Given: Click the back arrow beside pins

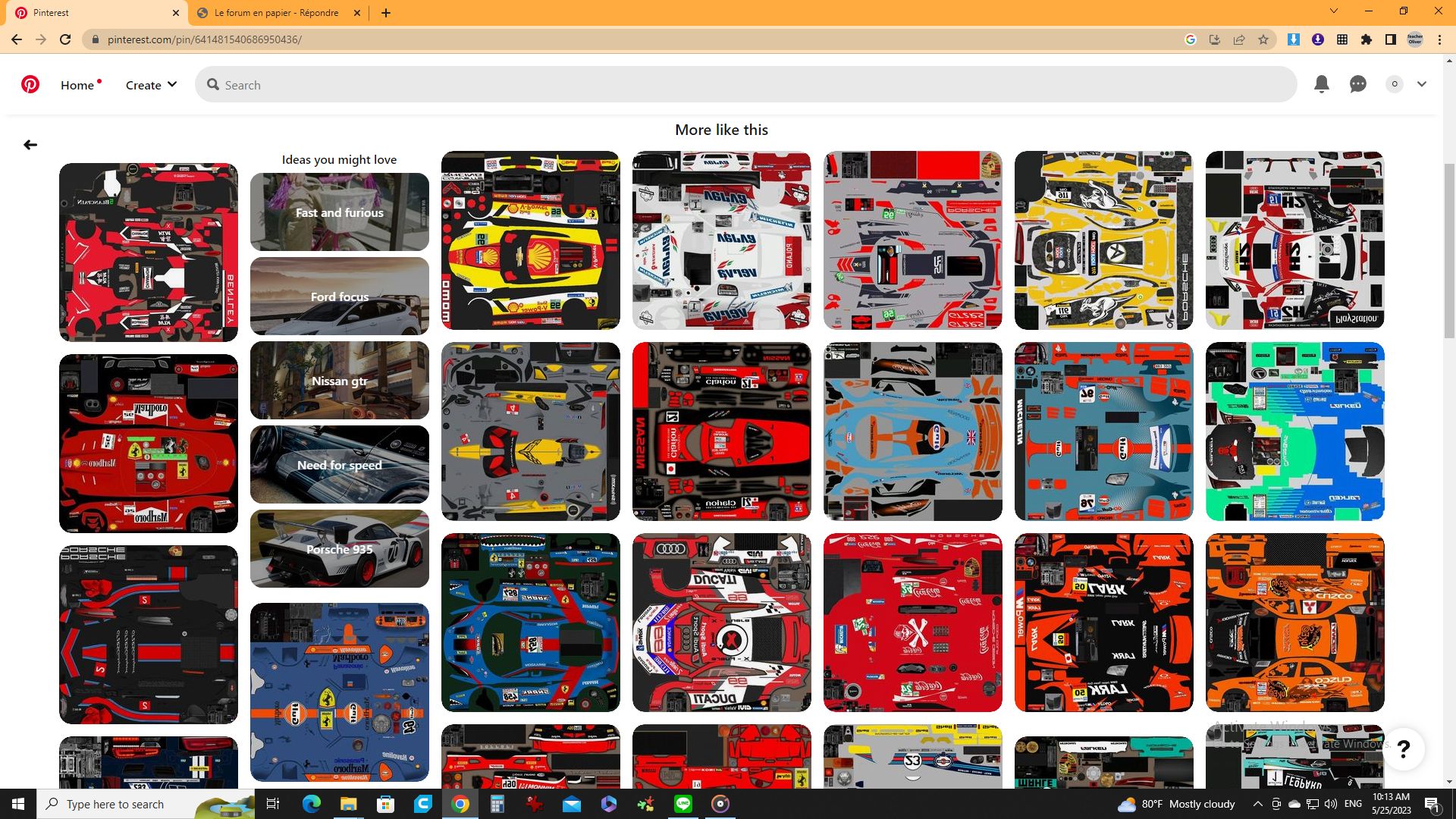Looking at the screenshot, I should [x=30, y=145].
